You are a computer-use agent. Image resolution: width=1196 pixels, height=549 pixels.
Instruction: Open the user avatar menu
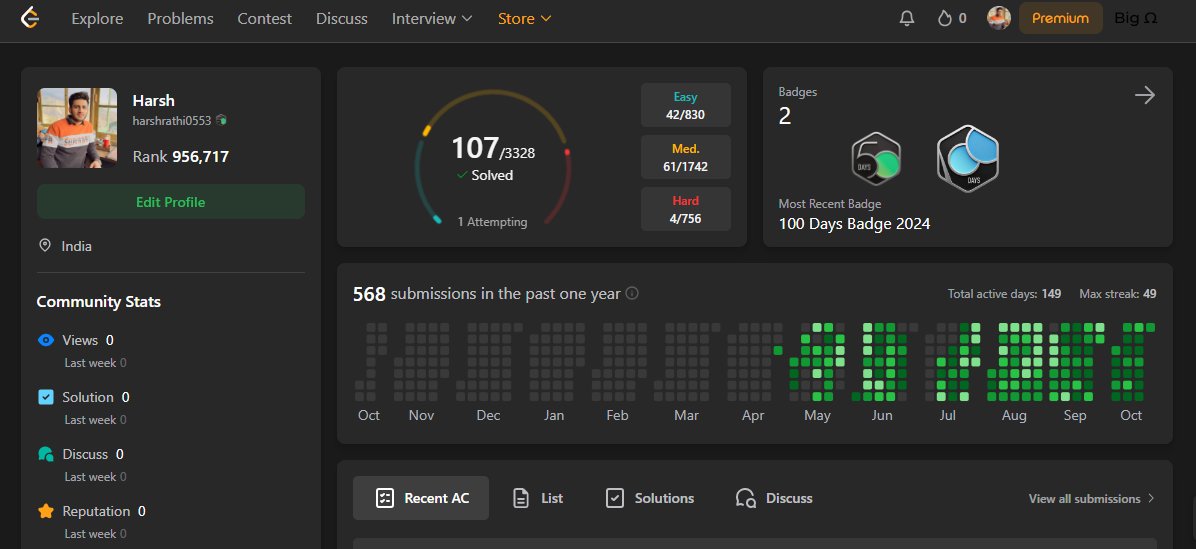click(998, 18)
